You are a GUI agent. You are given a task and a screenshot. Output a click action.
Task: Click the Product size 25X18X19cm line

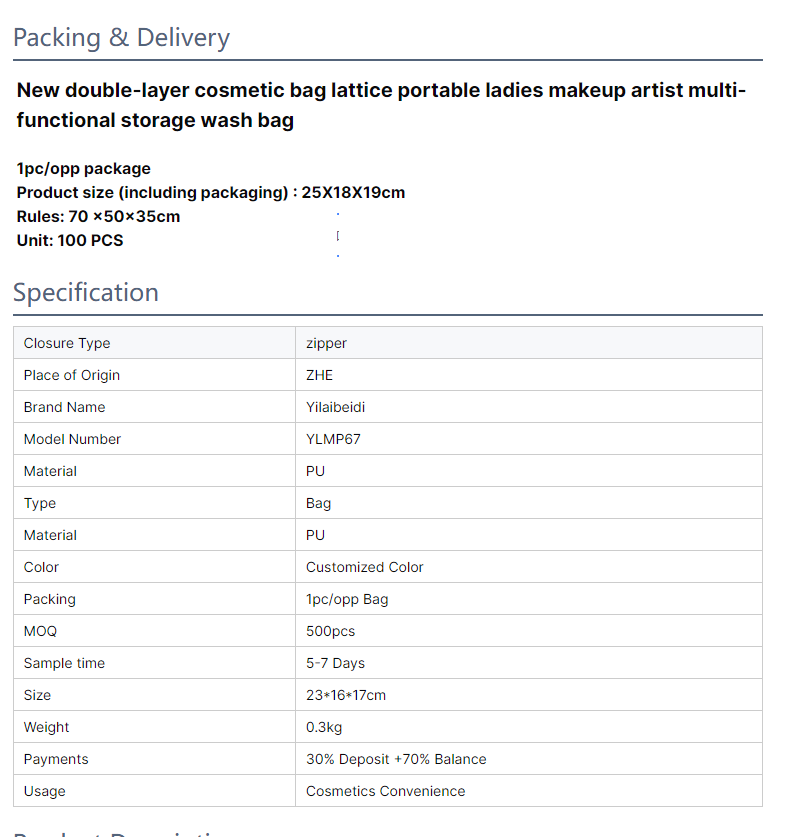click(211, 193)
